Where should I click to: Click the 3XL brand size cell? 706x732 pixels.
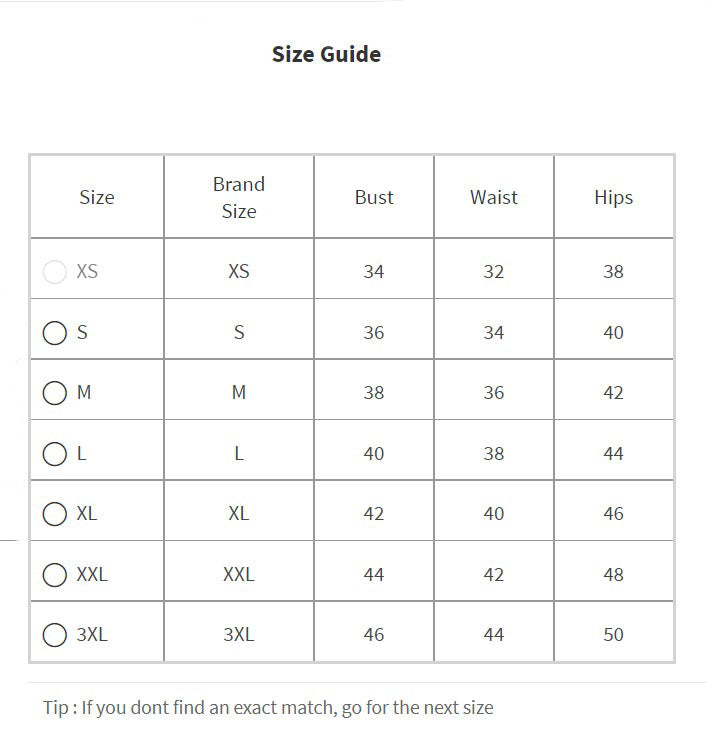tap(239, 635)
